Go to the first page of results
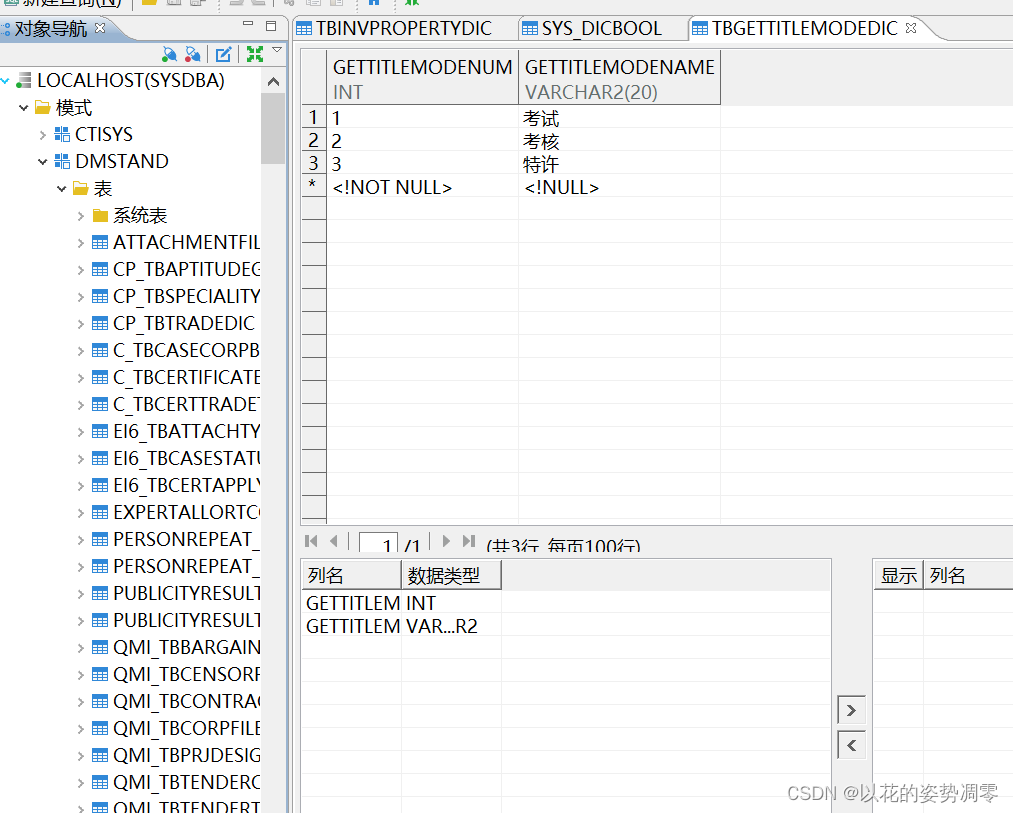The height and width of the screenshot is (813, 1013). click(x=311, y=542)
